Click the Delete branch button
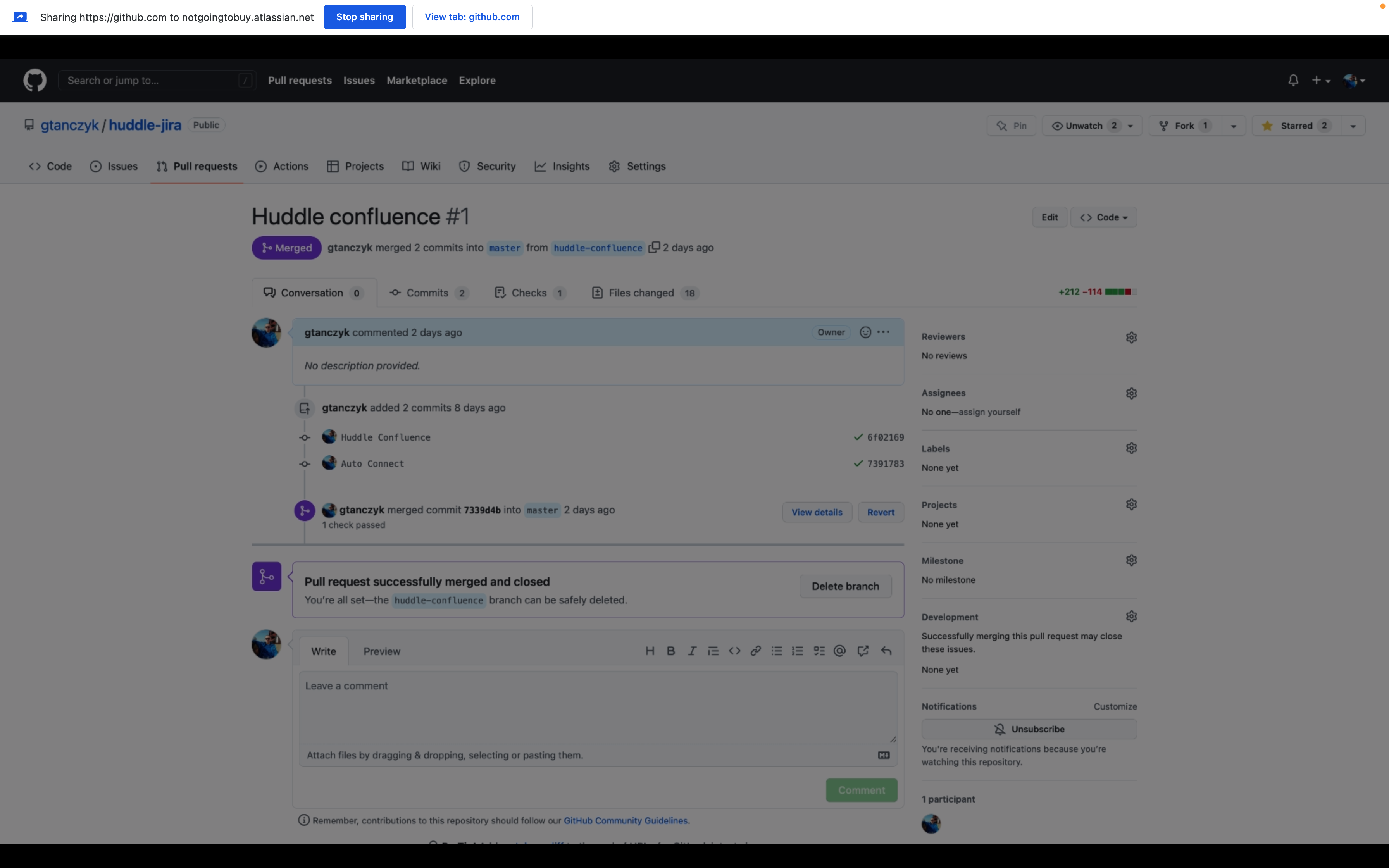1389x868 pixels. click(845, 587)
